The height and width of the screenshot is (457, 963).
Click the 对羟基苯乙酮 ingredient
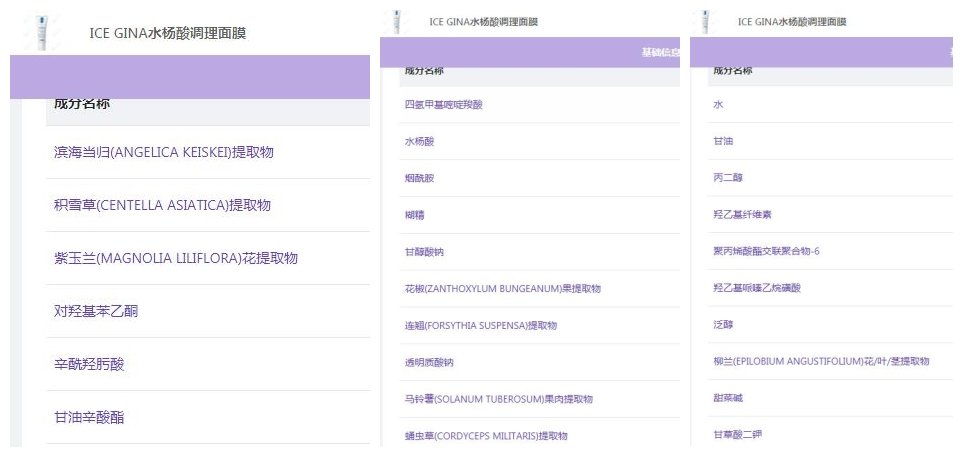(x=96, y=311)
